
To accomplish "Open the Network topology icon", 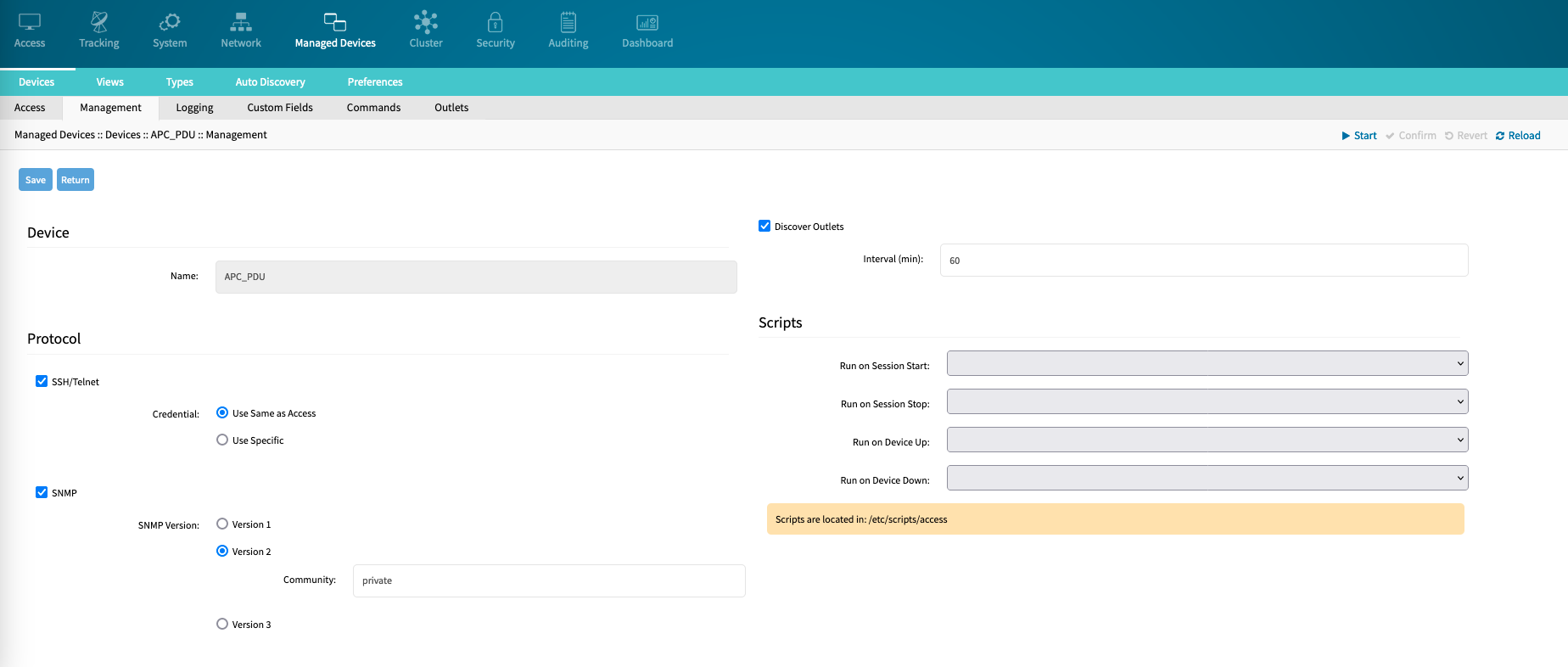I will click(x=241, y=22).
